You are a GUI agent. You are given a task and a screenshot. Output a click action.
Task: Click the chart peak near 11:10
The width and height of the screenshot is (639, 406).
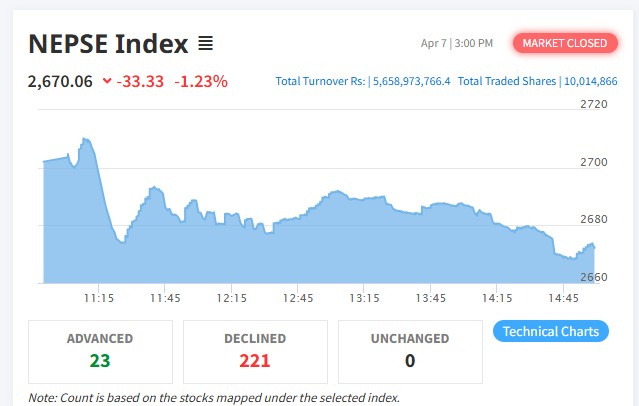pyautogui.click(x=86, y=139)
